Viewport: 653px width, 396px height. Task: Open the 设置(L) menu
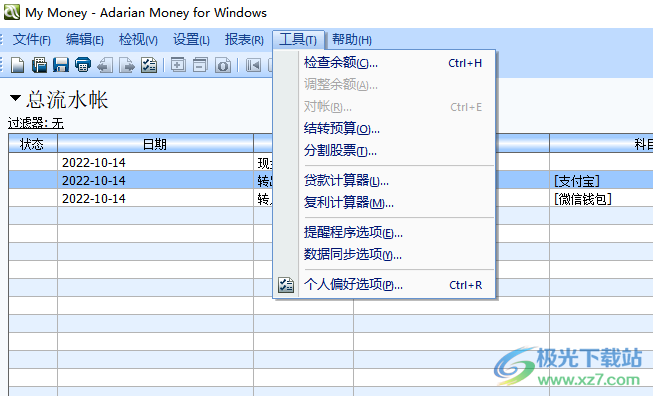click(191, 40)
